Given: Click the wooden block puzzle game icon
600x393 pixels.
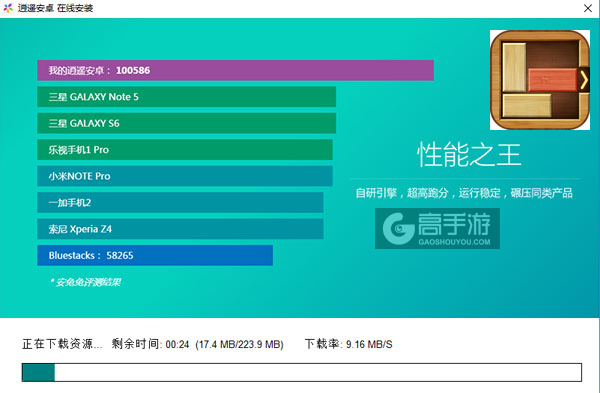Looking at the screenshot, I should tap(540, 80).
